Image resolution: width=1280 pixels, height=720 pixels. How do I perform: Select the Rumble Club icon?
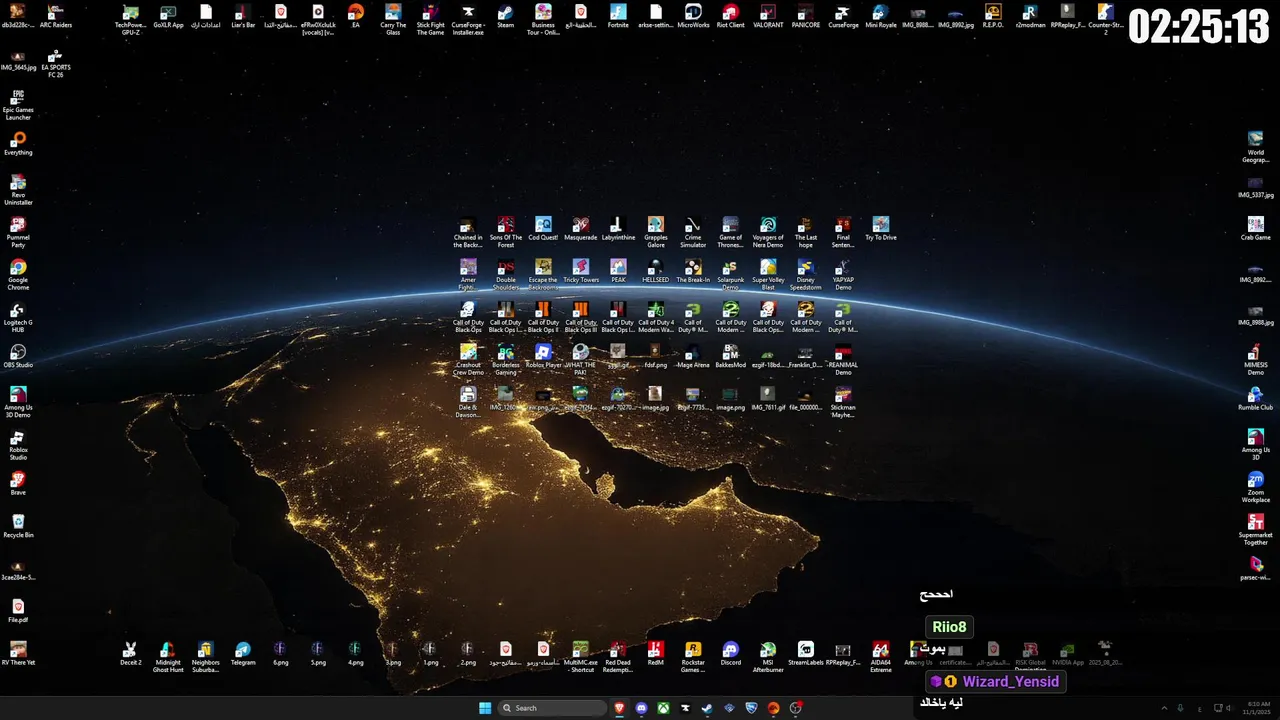tap(1255, 399)
